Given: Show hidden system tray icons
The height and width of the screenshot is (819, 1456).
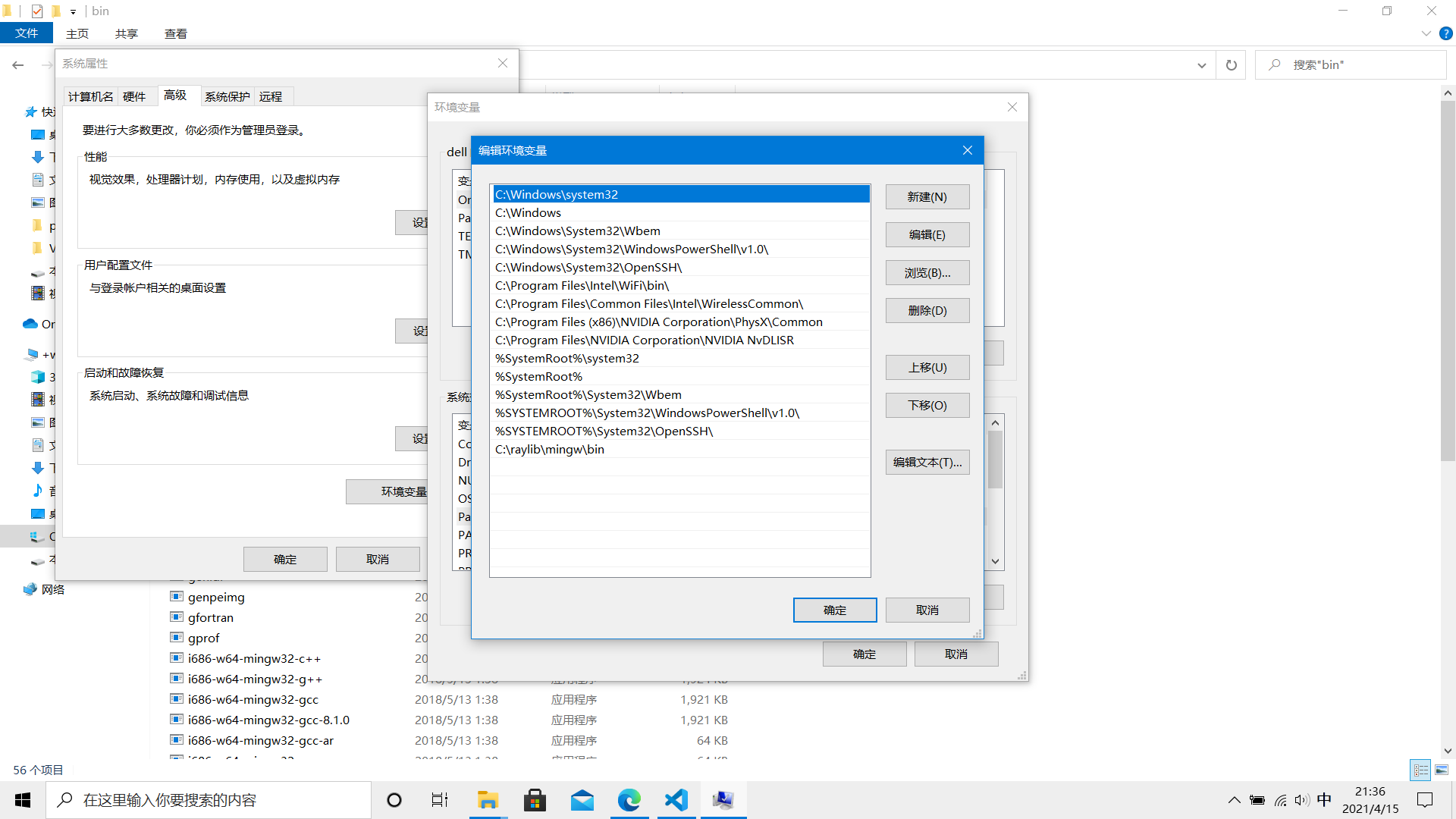Looking at the screenshot, I should click(1234, 800).
